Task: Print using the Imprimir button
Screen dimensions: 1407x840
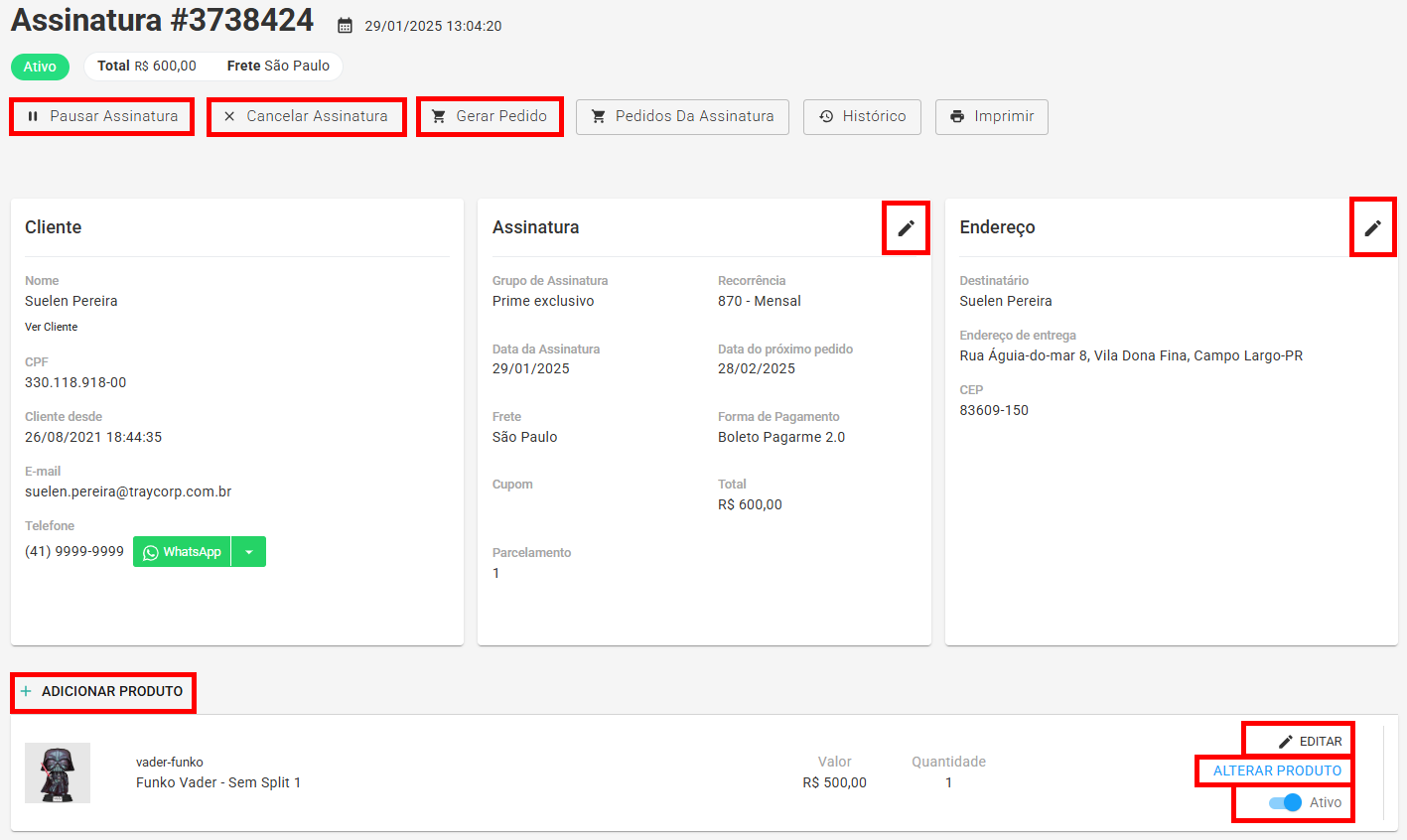Action: coord(991,116)
